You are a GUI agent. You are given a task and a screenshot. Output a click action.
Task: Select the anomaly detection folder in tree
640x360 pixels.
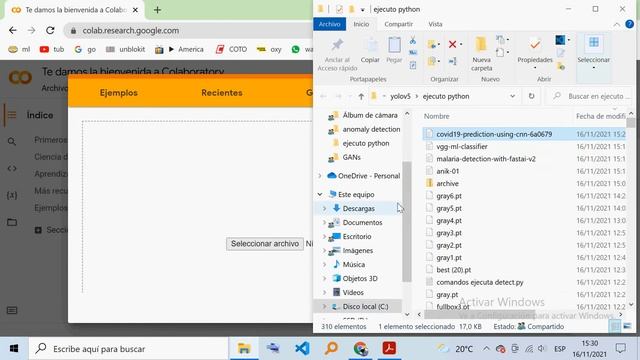pos(371,129)
